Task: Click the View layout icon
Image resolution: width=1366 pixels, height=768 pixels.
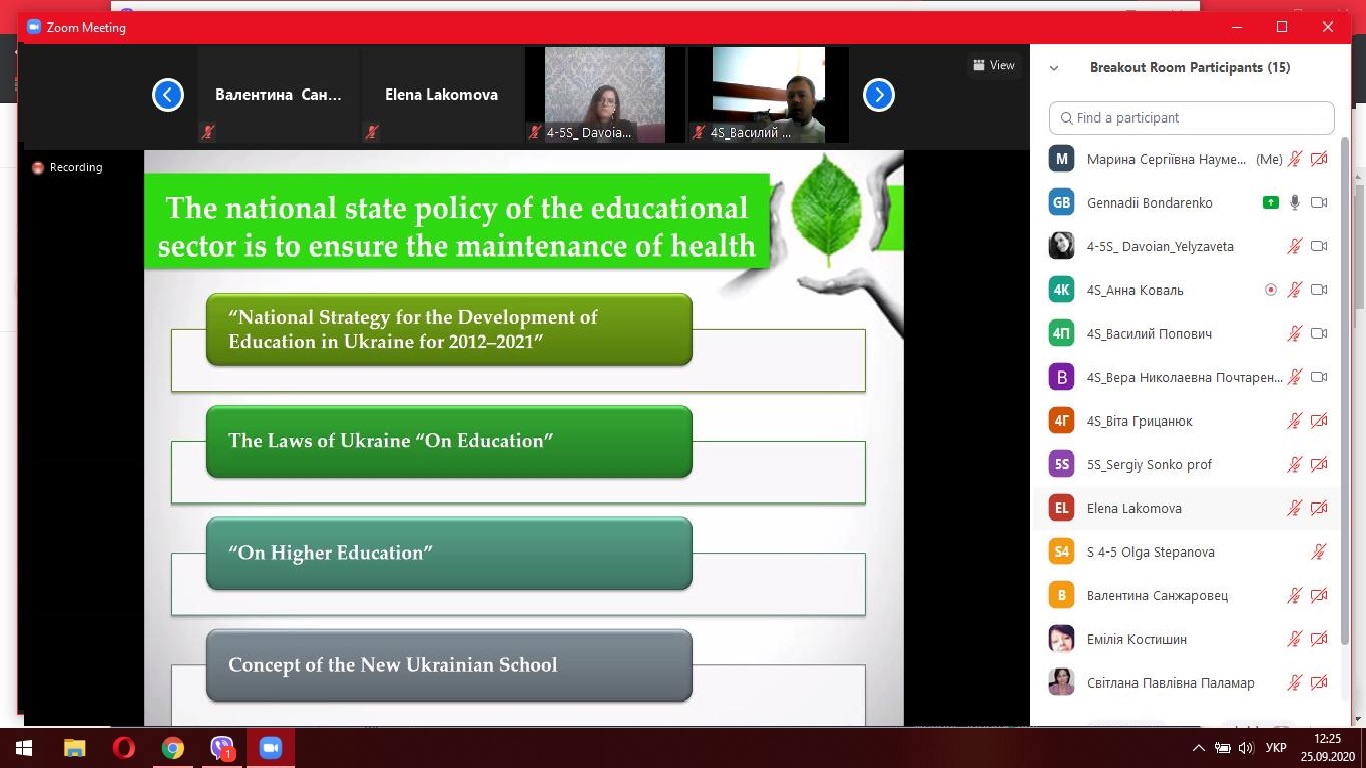Action: 993,65
